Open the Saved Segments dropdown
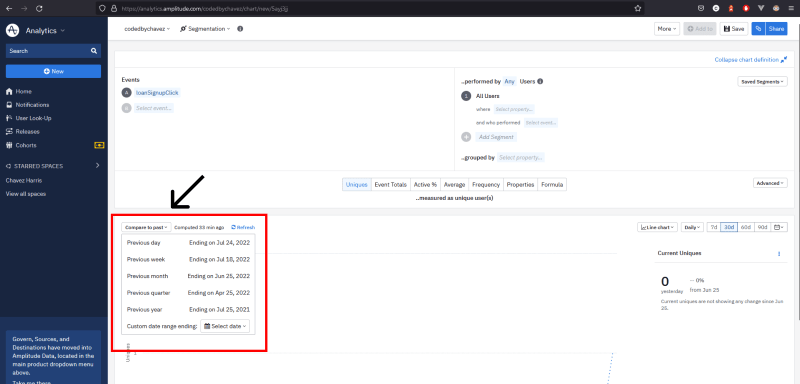This screenshot has height=384, width=800. coord(762,82)
